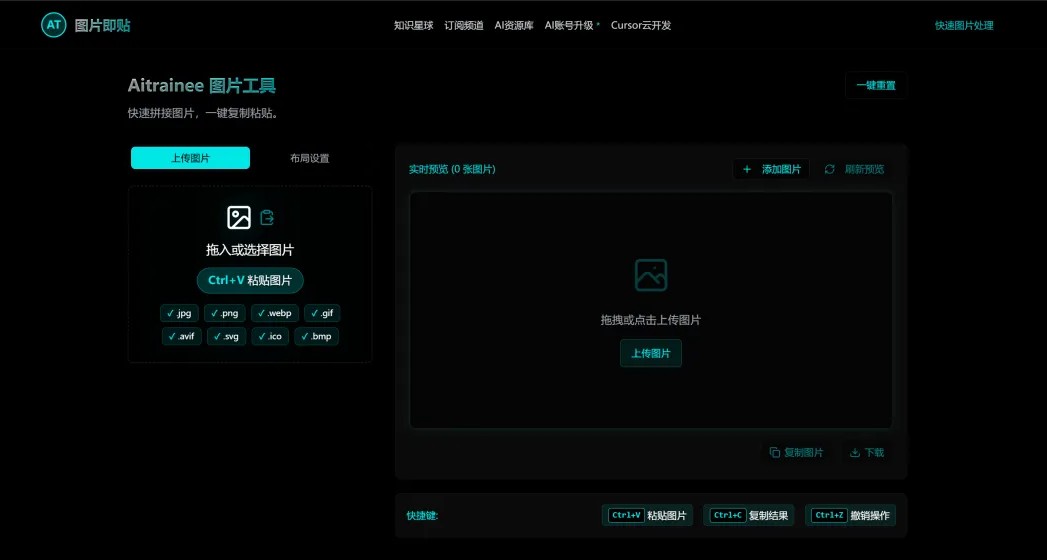
Task: Click the 撤销操作 shortcut label
Action: click(x=870, y=516)
